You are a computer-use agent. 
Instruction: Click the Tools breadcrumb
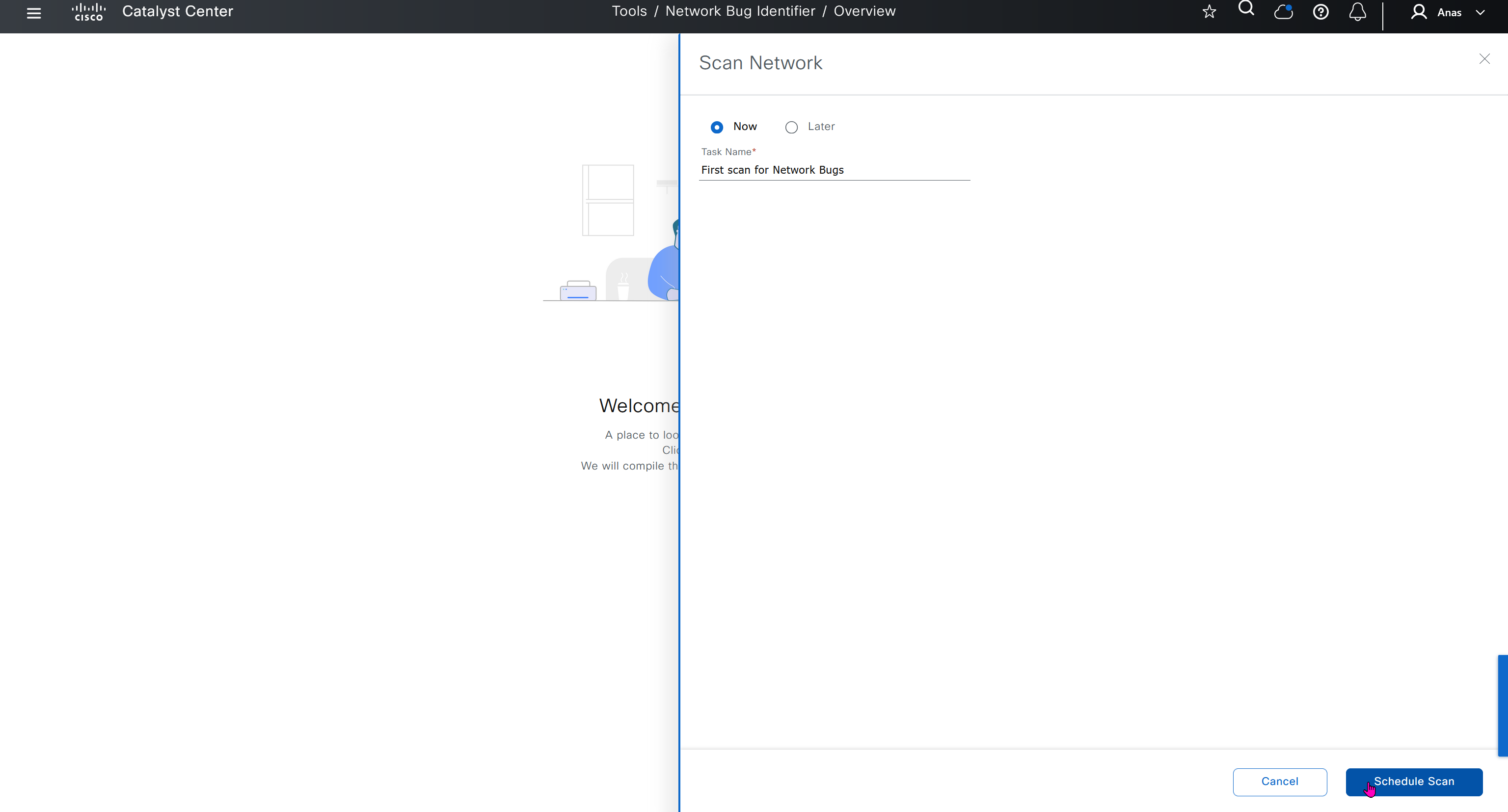pyautogui.click(x=629, y=11)
